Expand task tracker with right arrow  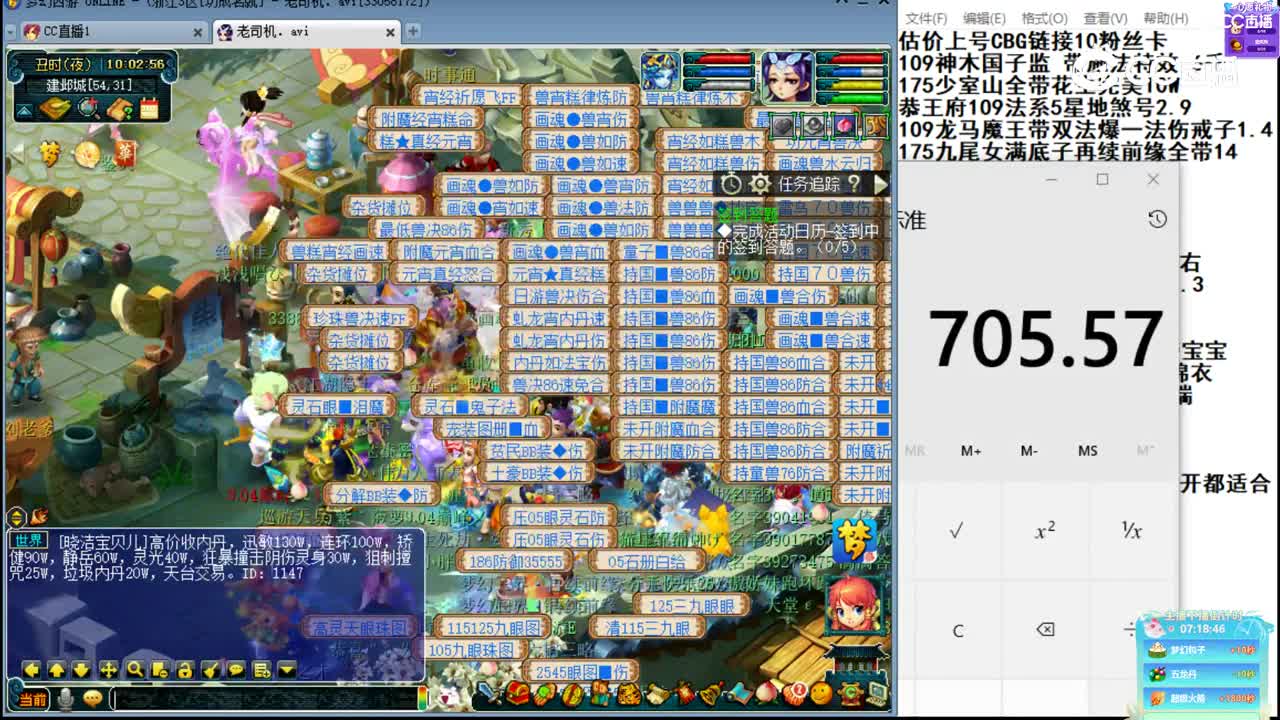tap(880, 184)
